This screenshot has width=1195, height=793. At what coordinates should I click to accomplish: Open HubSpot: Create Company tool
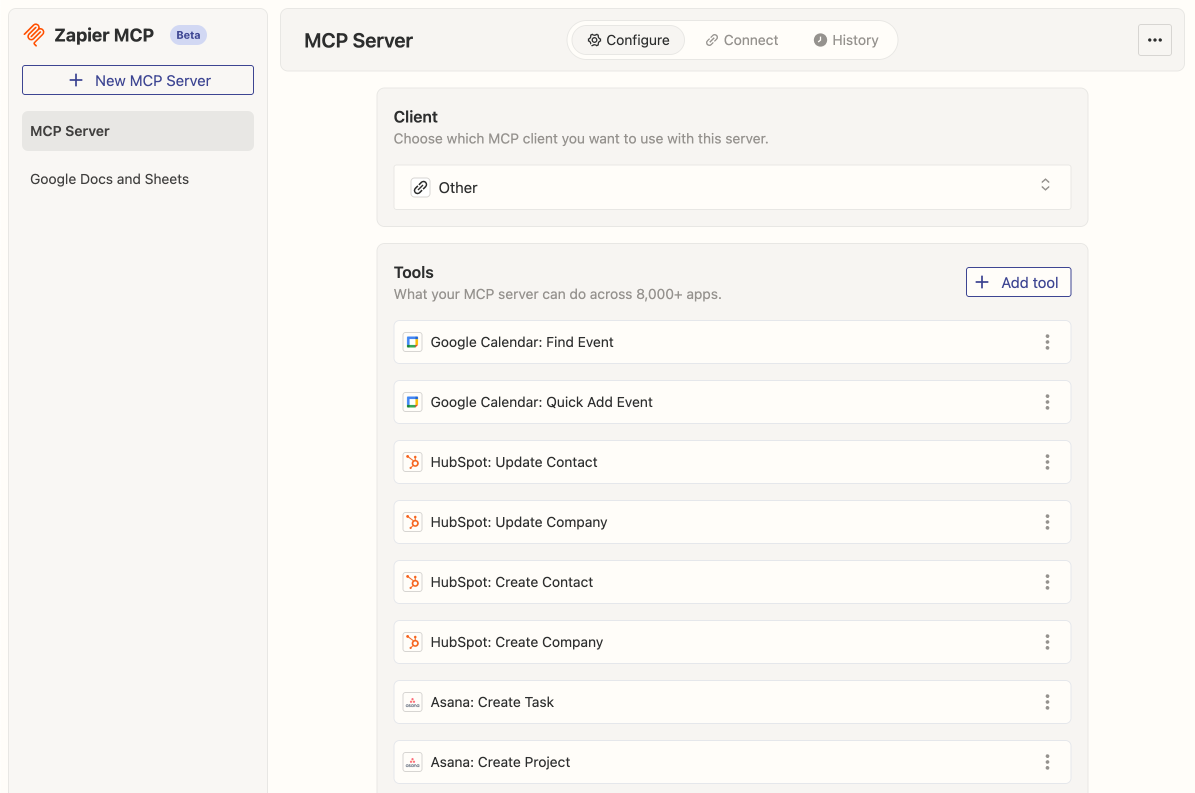[x=732, y=642]
